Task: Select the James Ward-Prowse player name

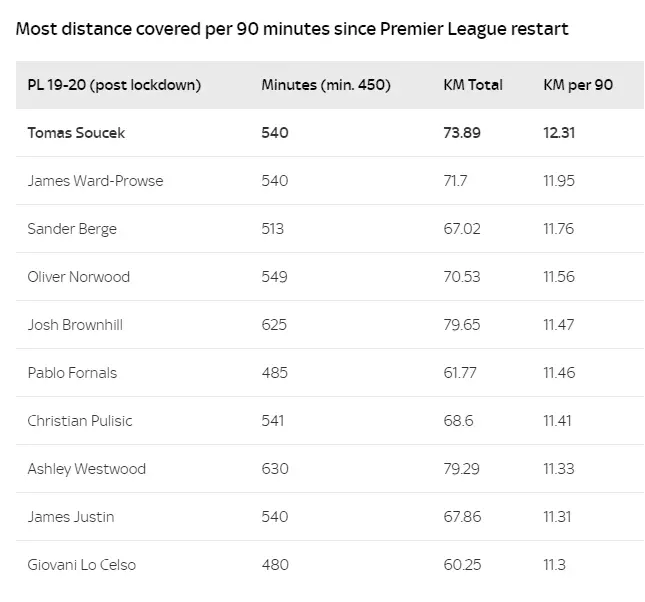Action: point(95,181)
